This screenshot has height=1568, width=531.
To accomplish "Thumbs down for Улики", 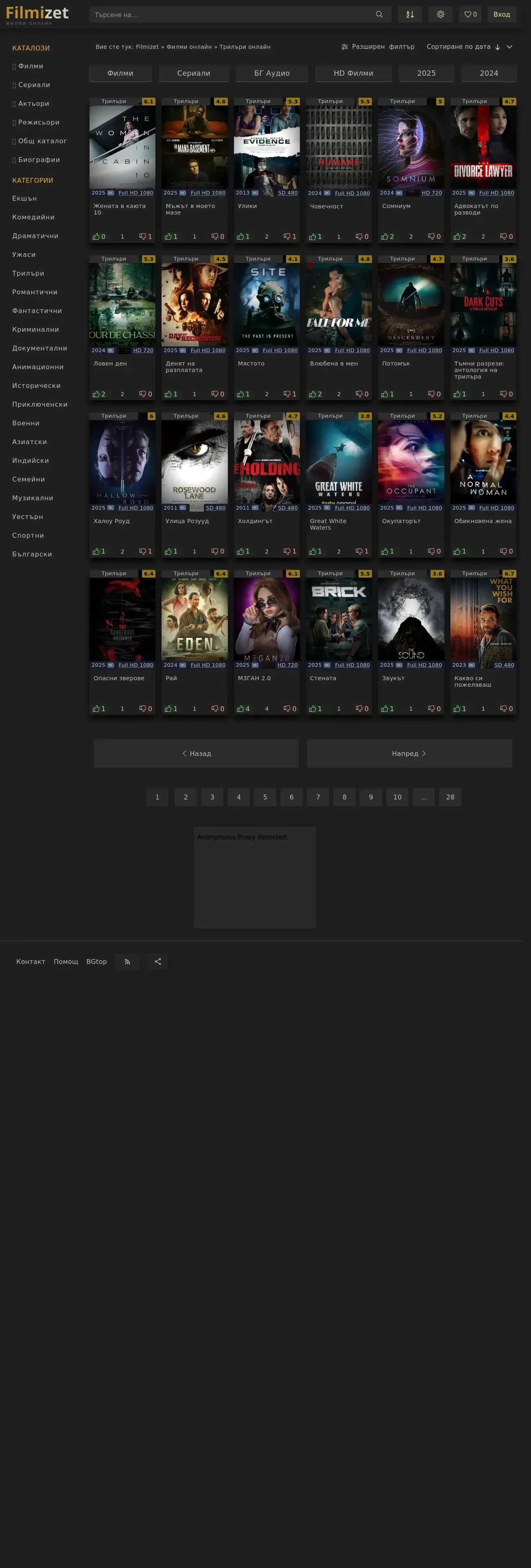I will click(x=290, y=237).
